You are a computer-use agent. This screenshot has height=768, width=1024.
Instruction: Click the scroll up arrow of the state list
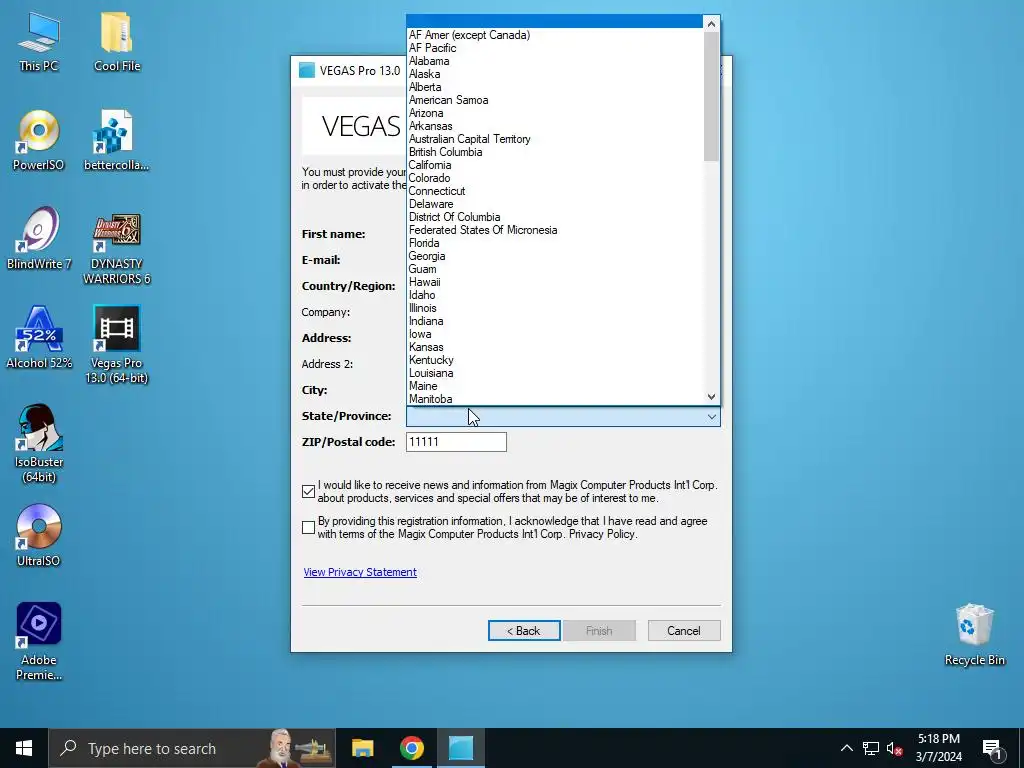pos(711,24)
